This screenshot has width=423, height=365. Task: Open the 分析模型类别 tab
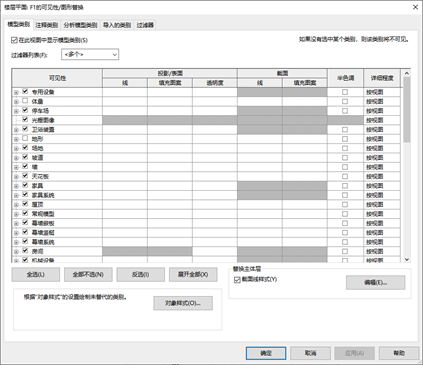(x=80, y=25)
